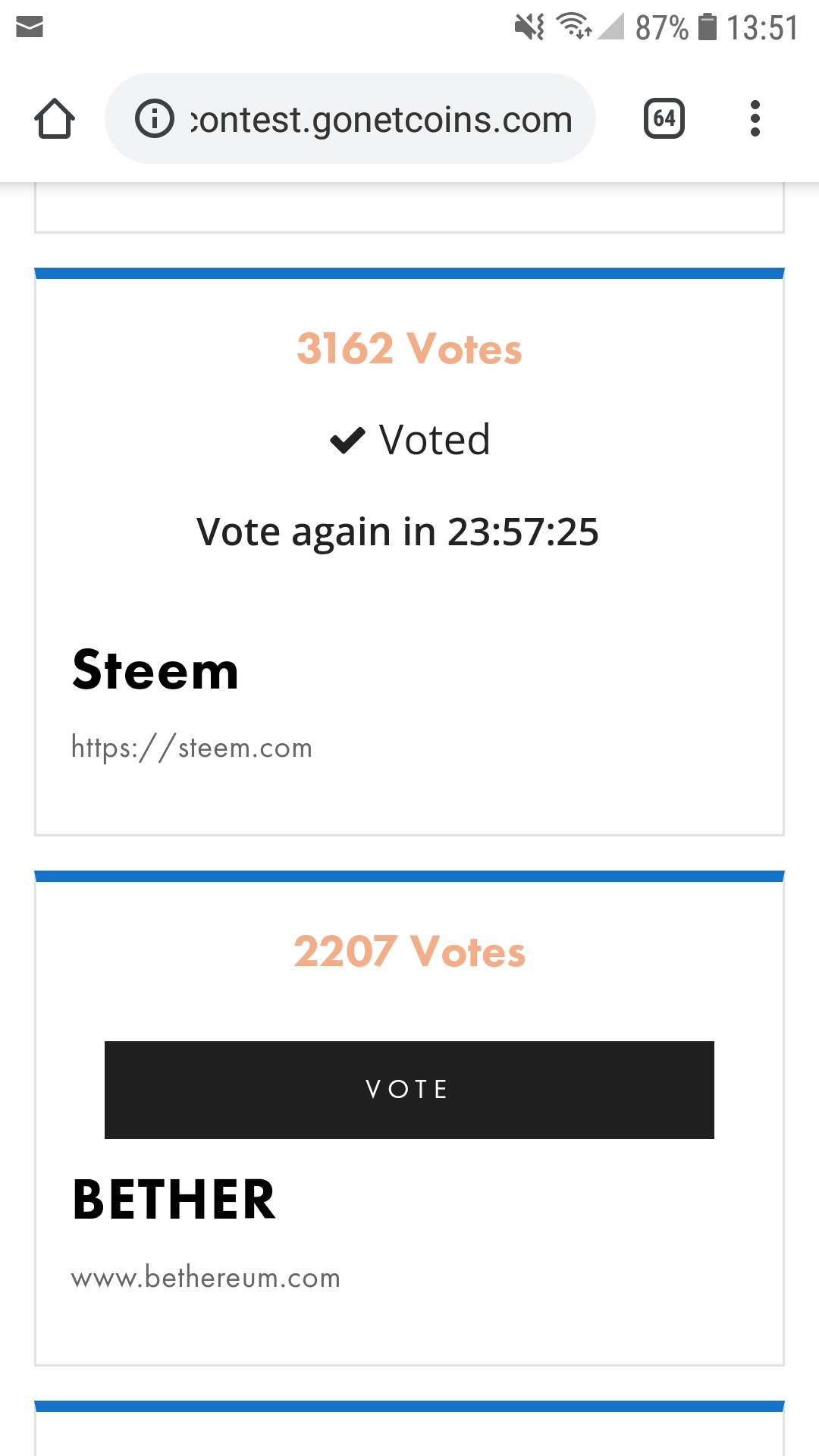Tap the BETHER project heading
The width and height of the screenshot is (819, 1456).
click(174, 1200)
